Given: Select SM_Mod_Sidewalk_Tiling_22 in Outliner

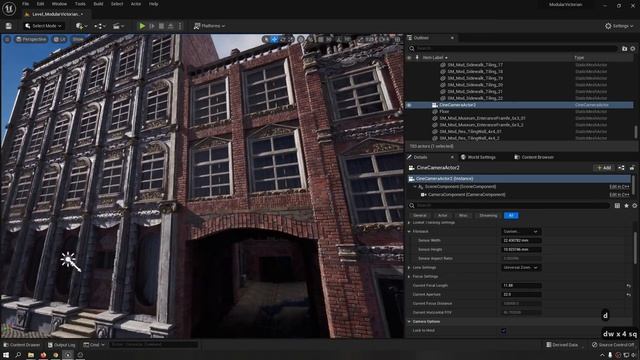Looking at the screenshot, I should pos(475,98).
